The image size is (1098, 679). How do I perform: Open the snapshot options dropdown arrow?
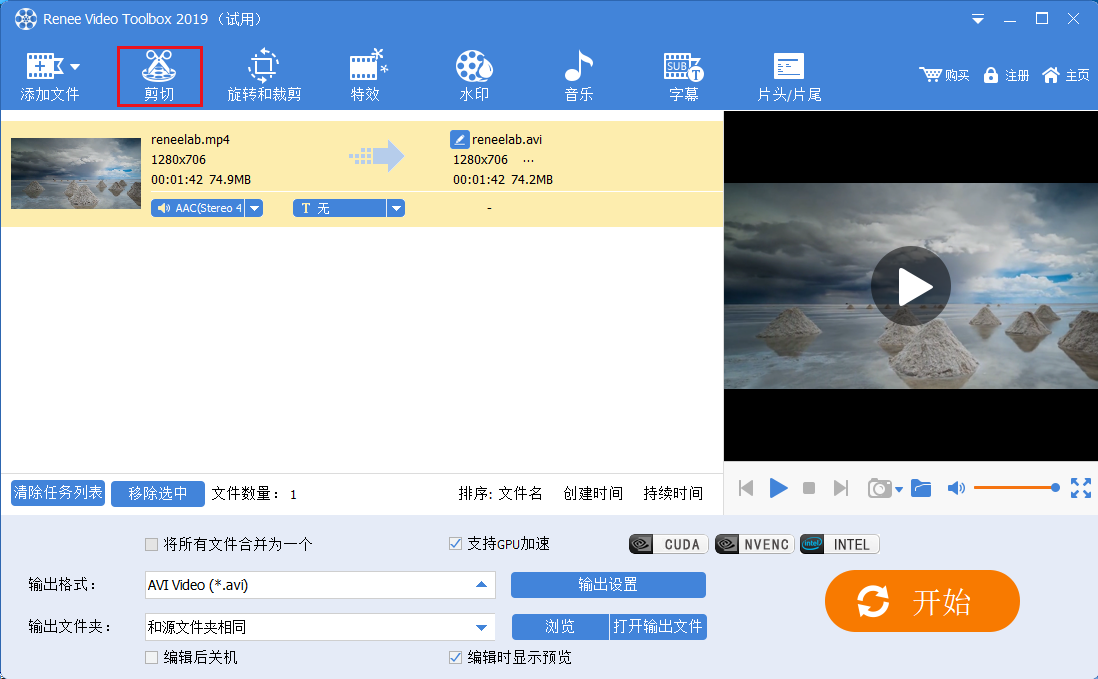point(898,489)
